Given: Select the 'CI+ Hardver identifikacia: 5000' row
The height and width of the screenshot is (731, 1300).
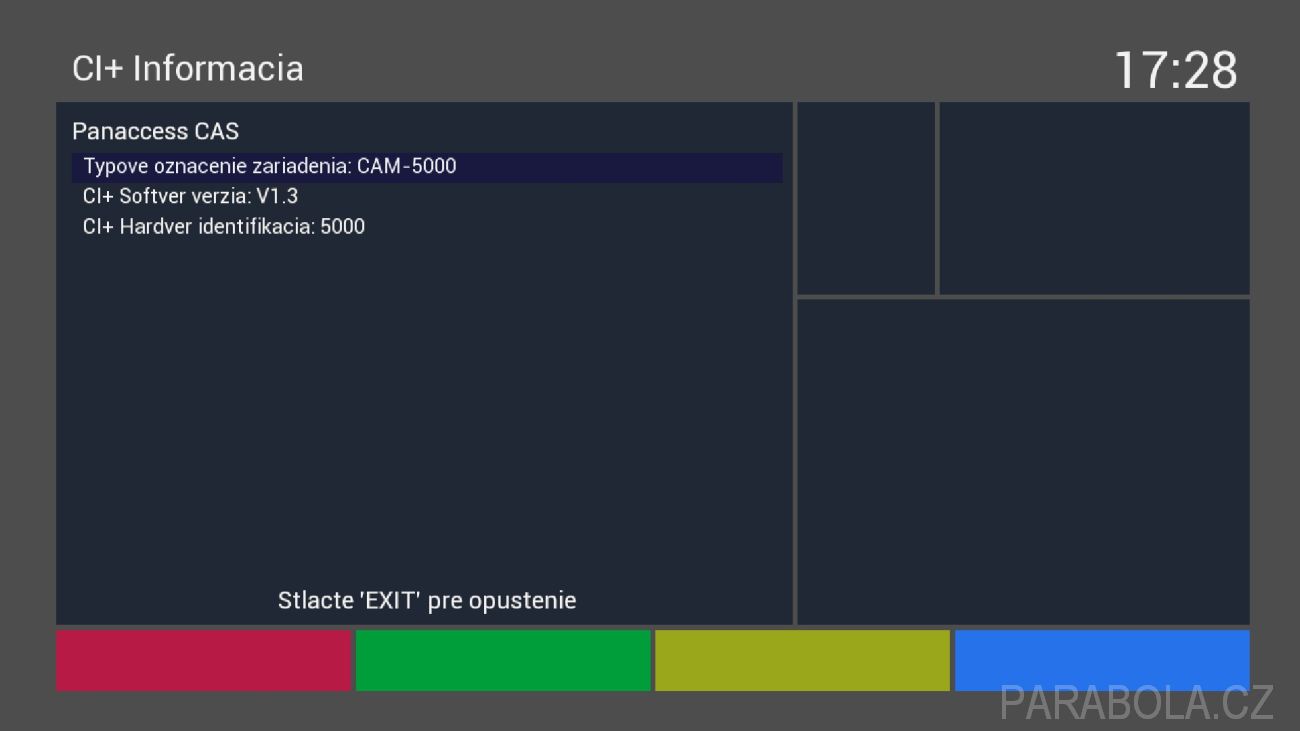Looking at the screenshot, I should 427,227.
